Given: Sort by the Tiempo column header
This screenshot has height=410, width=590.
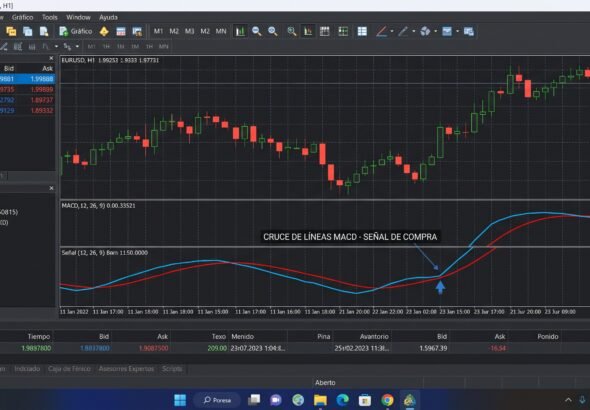Looking at the screenshot, I should coord(39,336).
